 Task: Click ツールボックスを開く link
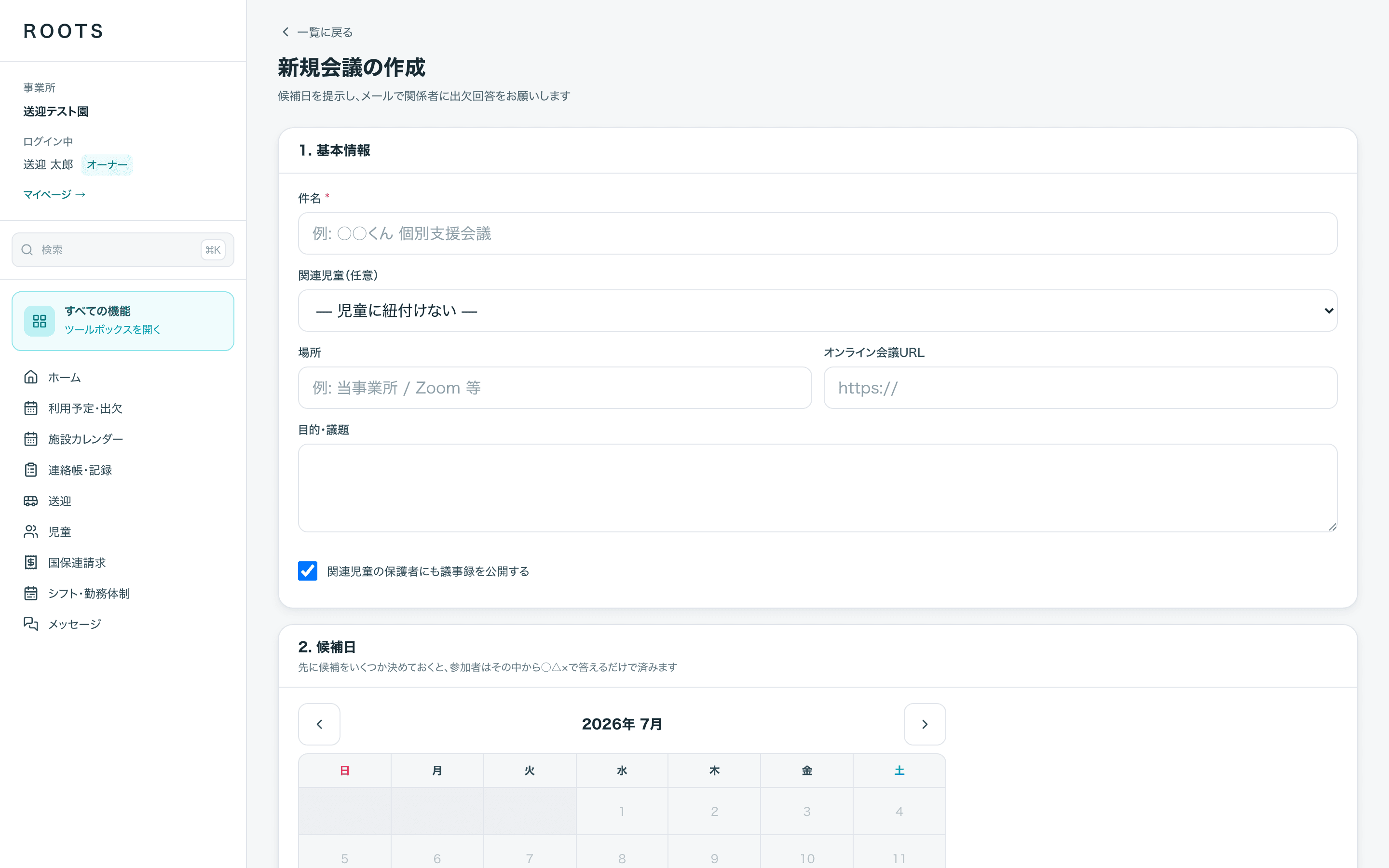coord(112,329)
